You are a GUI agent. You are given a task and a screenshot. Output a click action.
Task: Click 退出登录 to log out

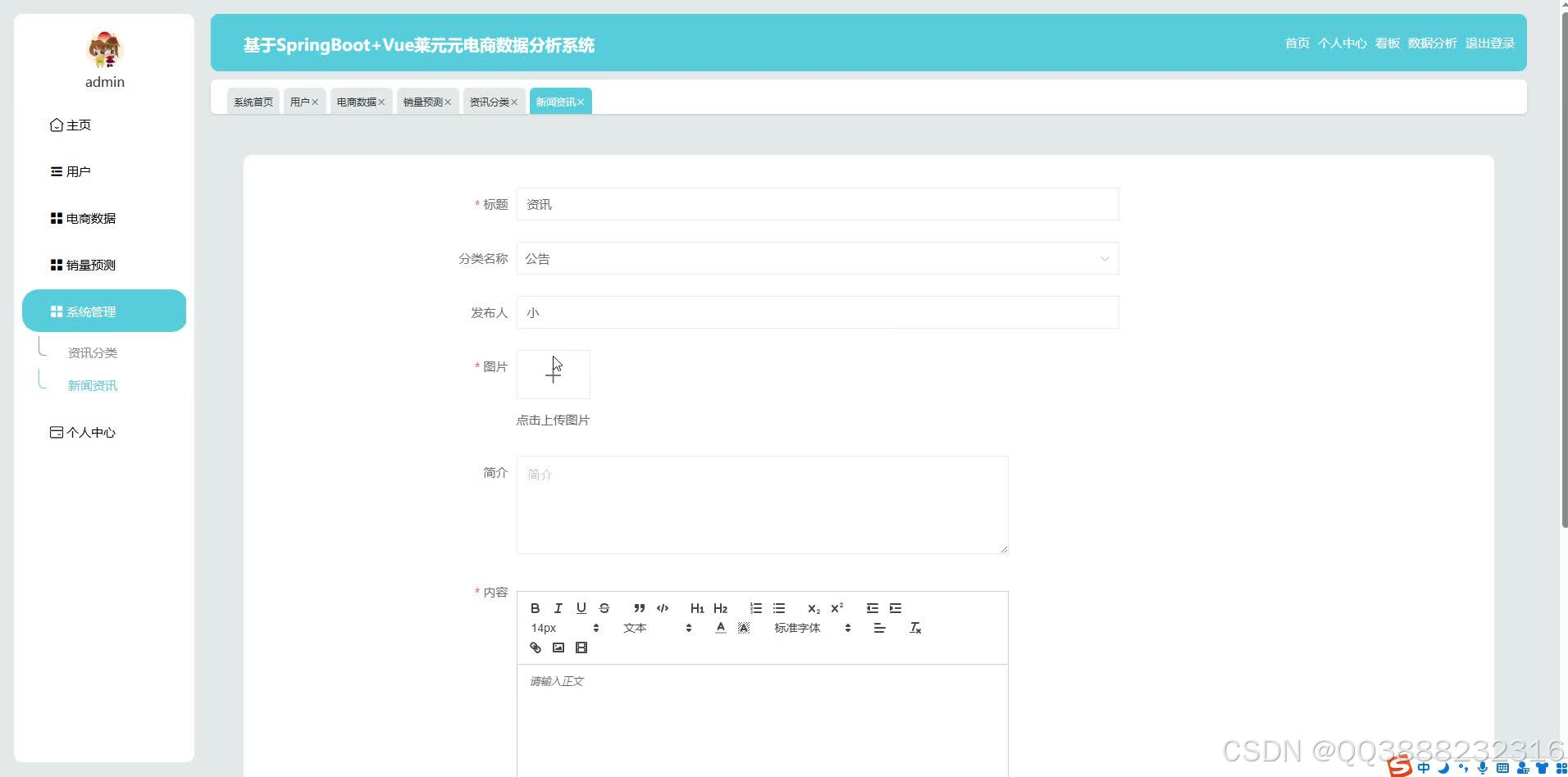pyautogui.click(x=1489, y=43)
